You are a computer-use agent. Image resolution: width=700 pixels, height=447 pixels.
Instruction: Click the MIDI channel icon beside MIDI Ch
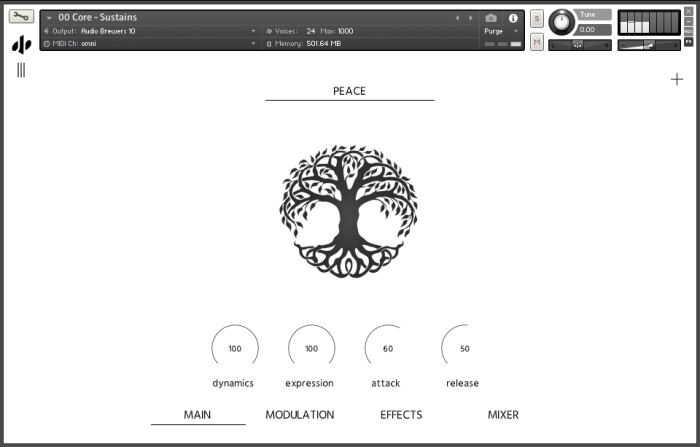coord(46,44)
